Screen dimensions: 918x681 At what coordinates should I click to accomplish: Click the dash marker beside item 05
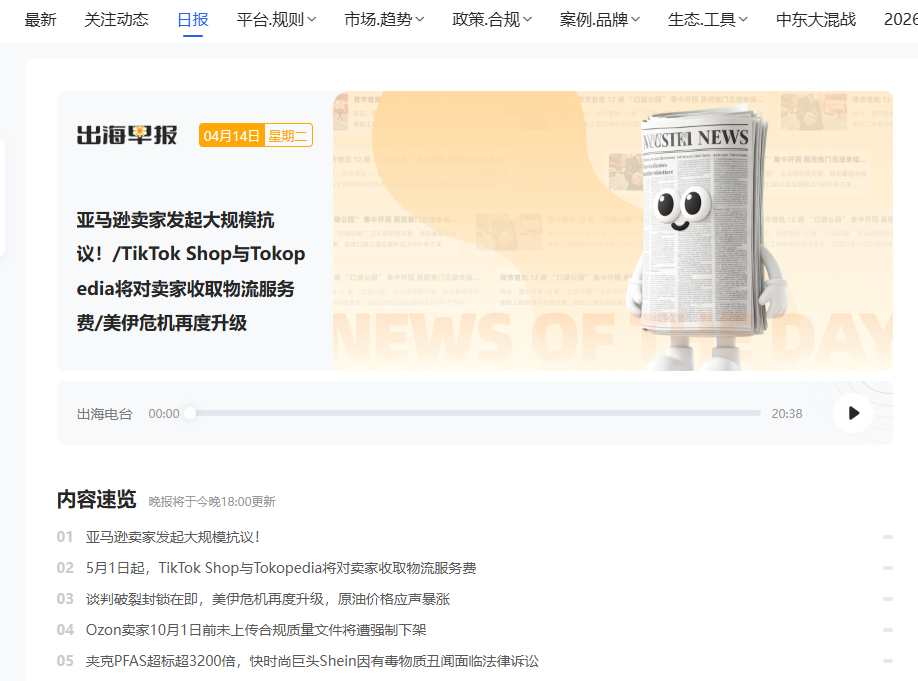[x=887, y=661]
